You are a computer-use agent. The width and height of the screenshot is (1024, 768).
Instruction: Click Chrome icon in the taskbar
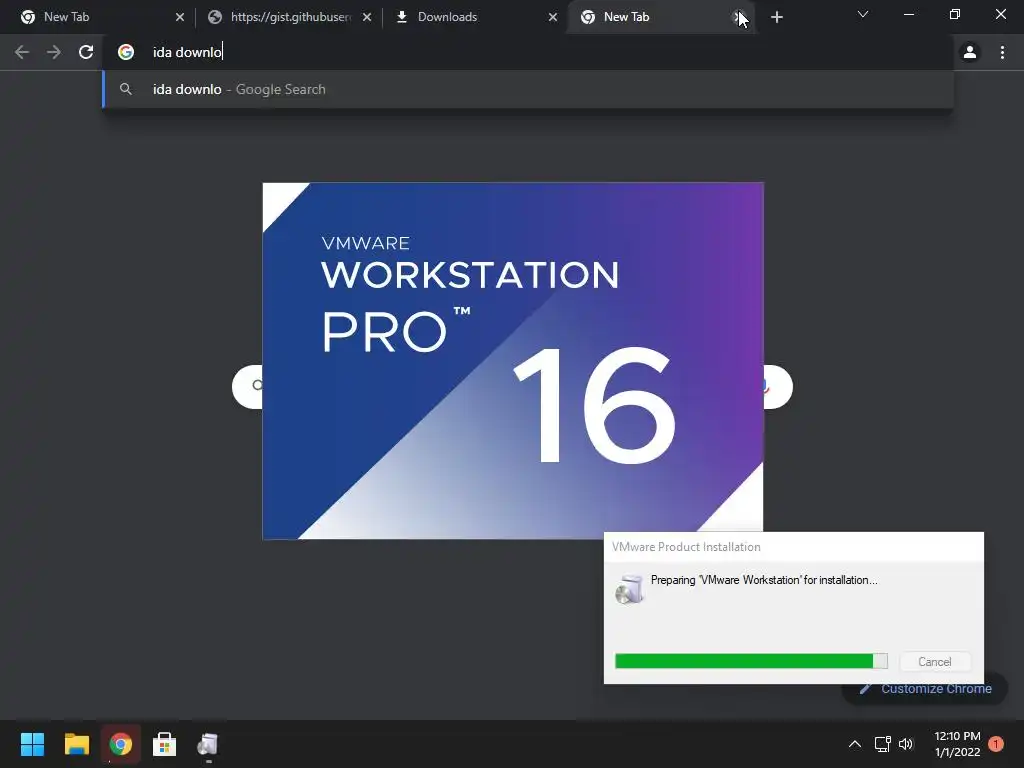pyautogui.click(x=120, y=744)
